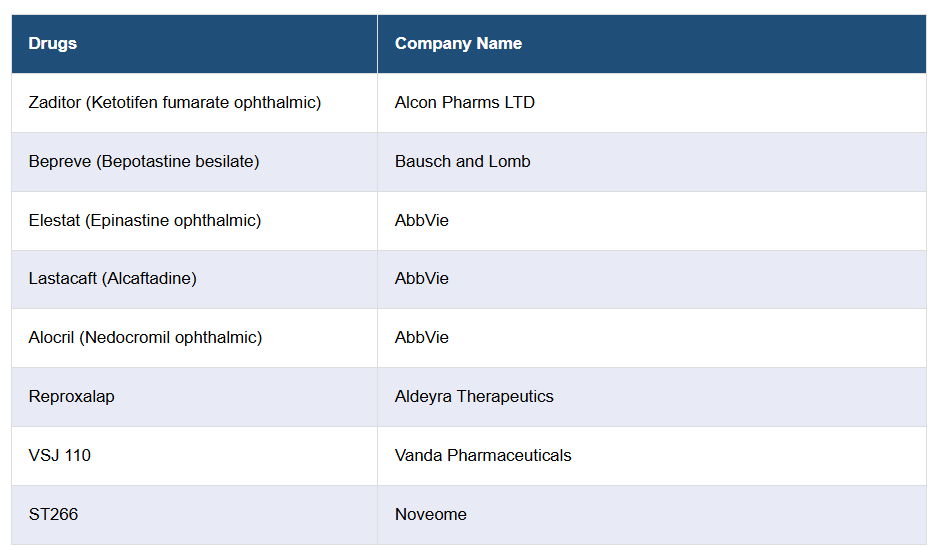Click the Aldeyra Therapeutics cell
Viewport: 933px width, 546px height.
coord(474,397)
